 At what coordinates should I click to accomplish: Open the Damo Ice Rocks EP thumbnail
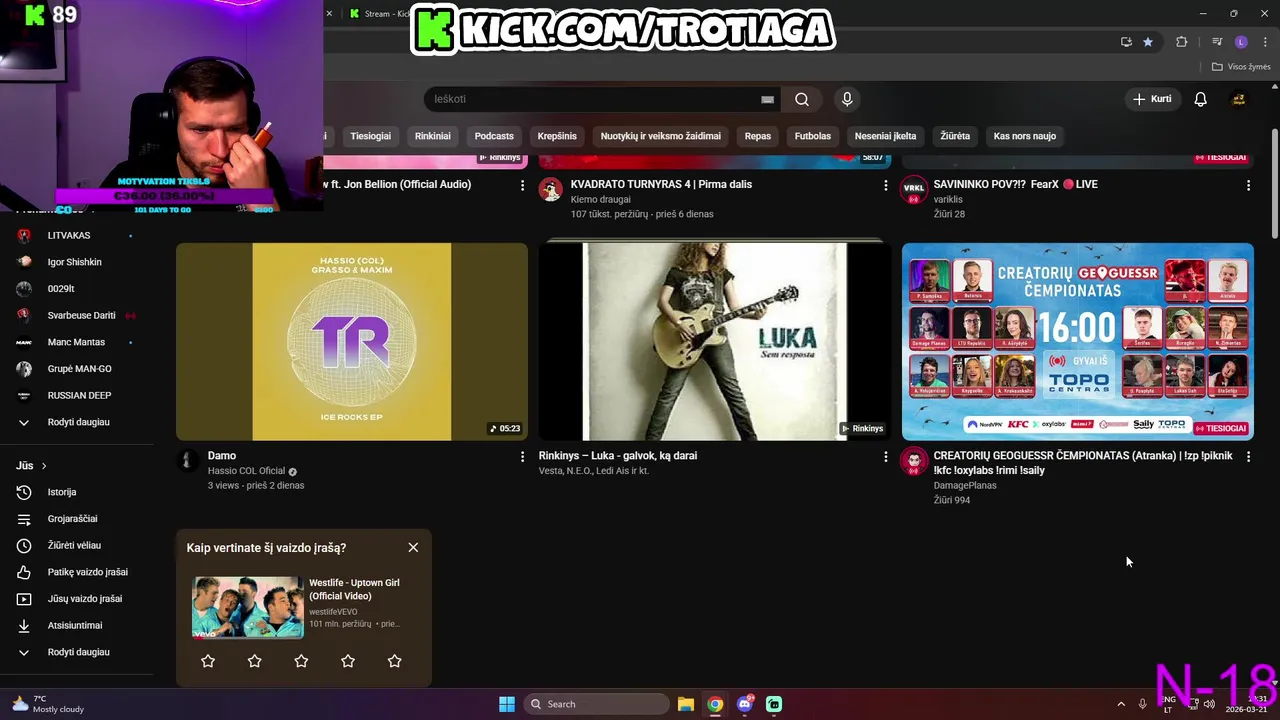[x=352, y=341]
